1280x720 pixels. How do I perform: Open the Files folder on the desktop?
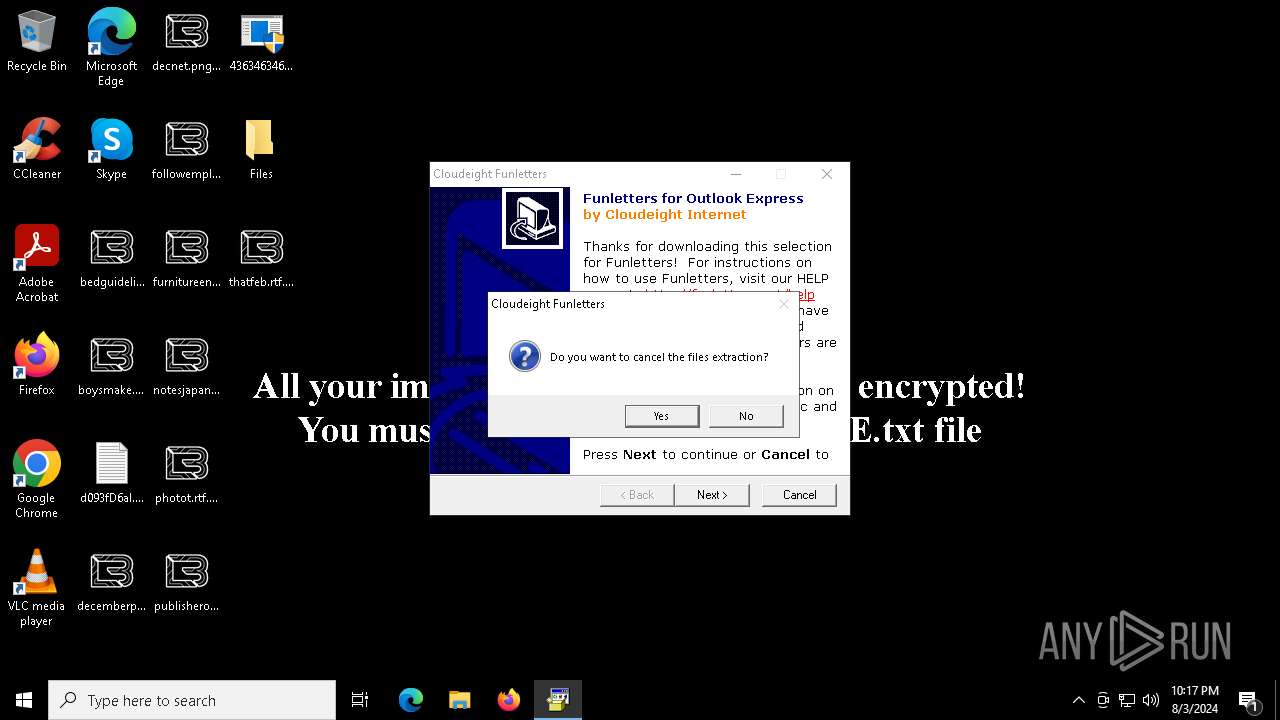(x=261, y=149)
